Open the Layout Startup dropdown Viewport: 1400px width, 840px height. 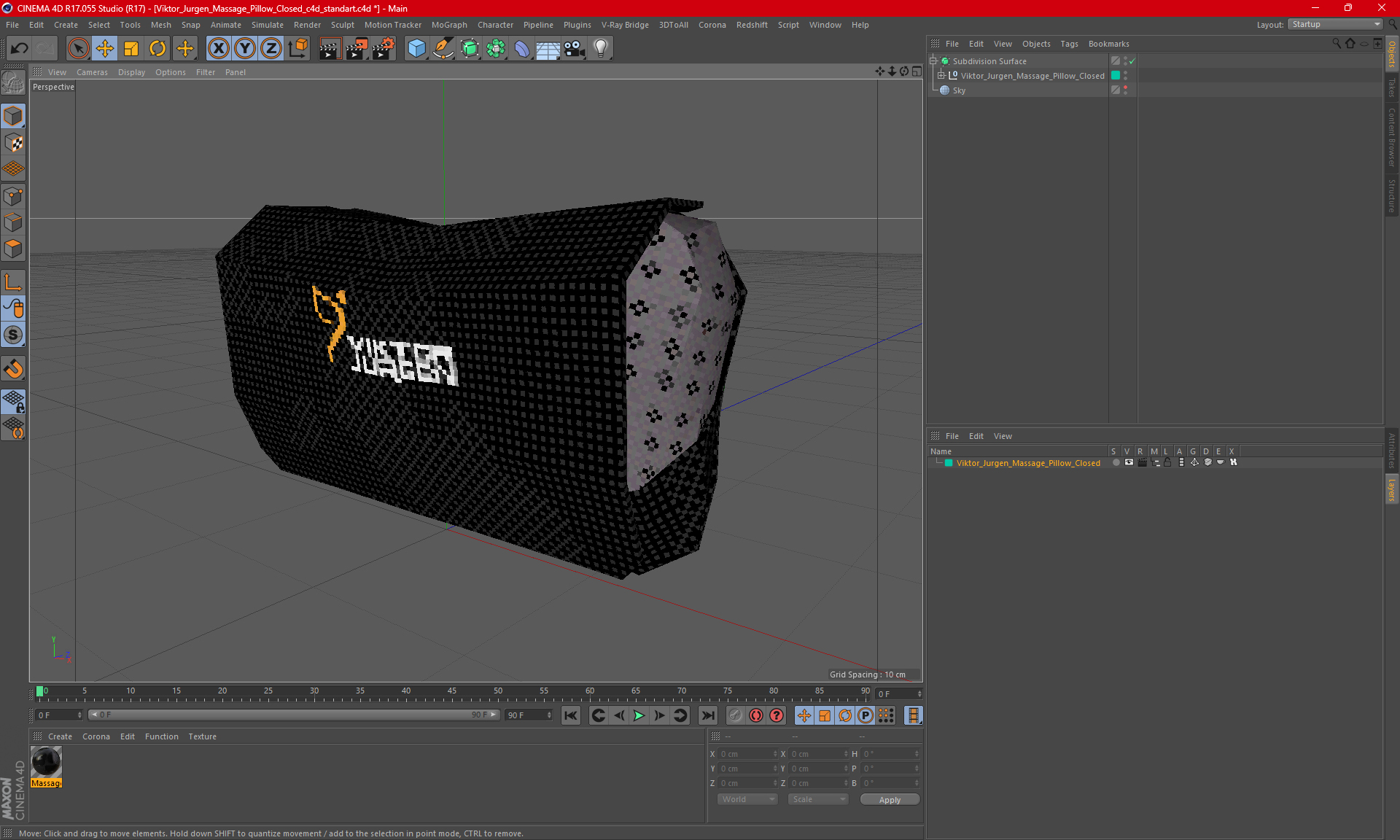pyautogui.click(x=1335, y=24)
